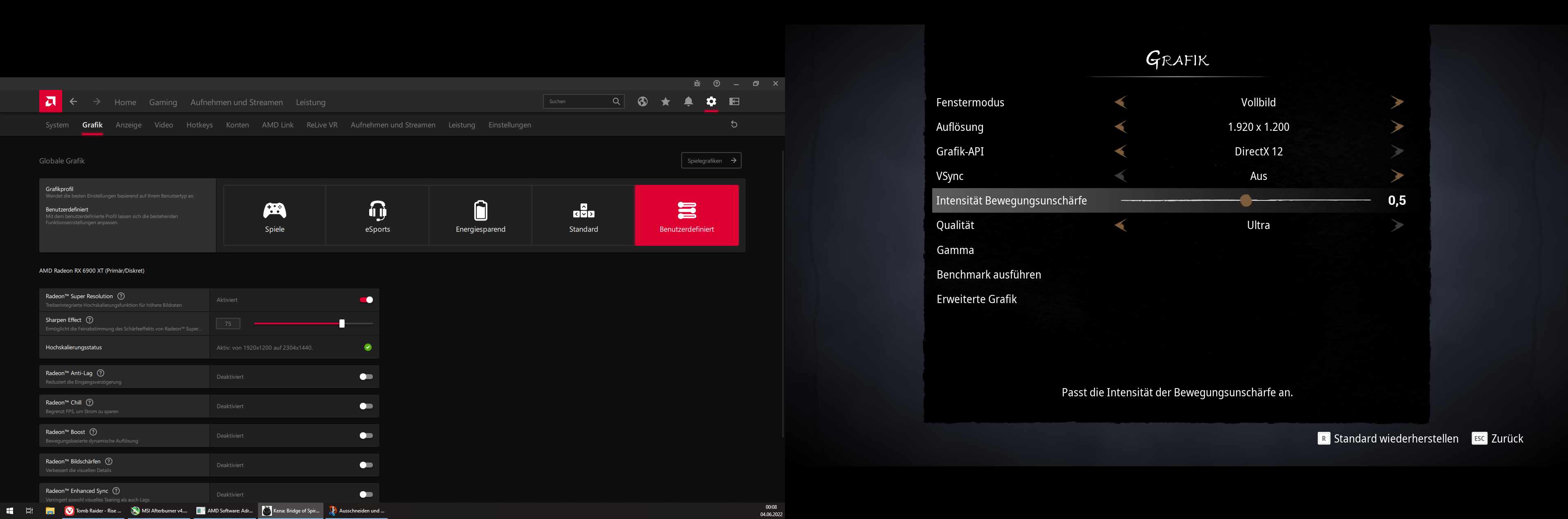Click the reset arrow icon in tab row

(734, 124)
